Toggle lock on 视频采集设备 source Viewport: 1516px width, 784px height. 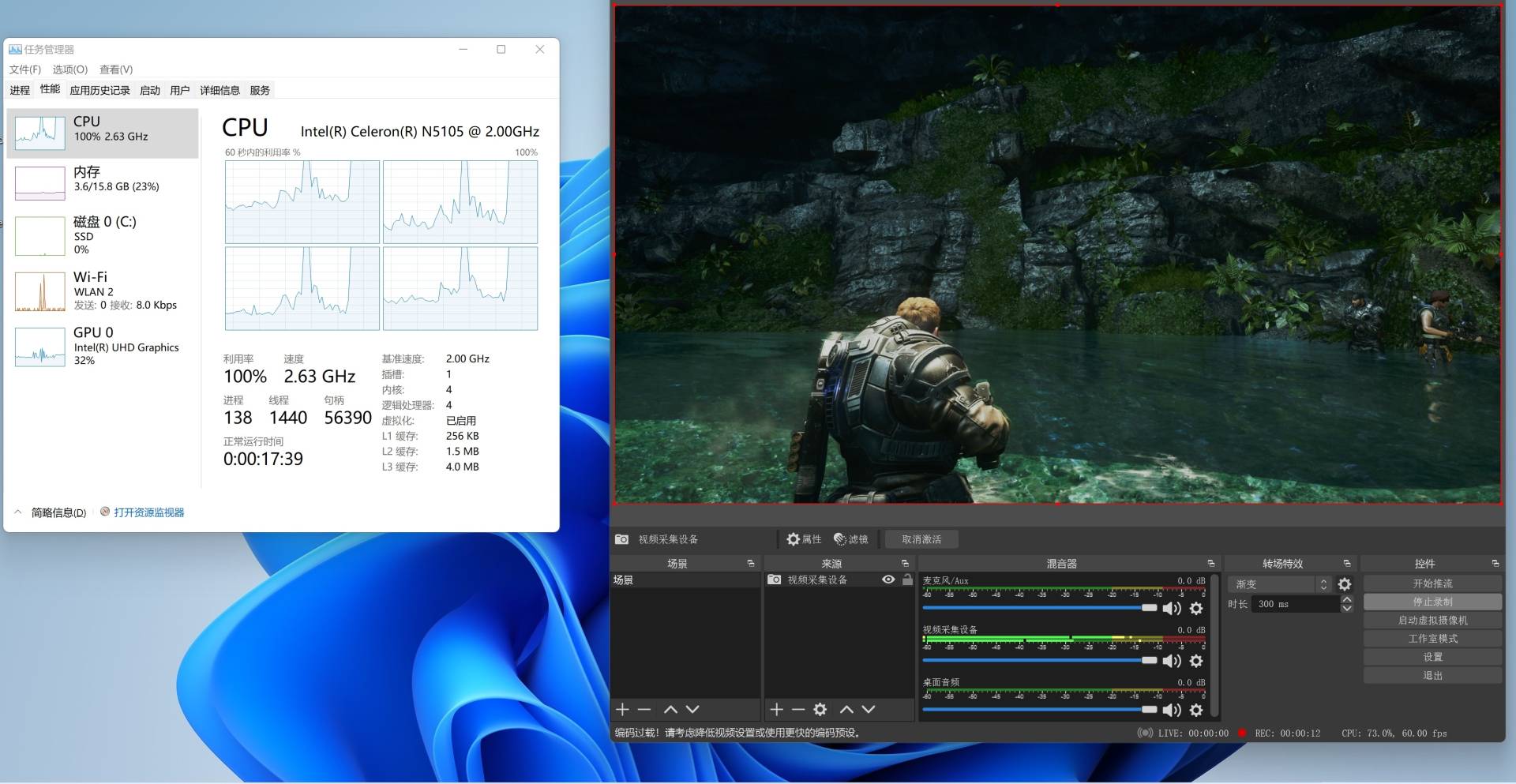pyautogui.click(x=907, y=580)
